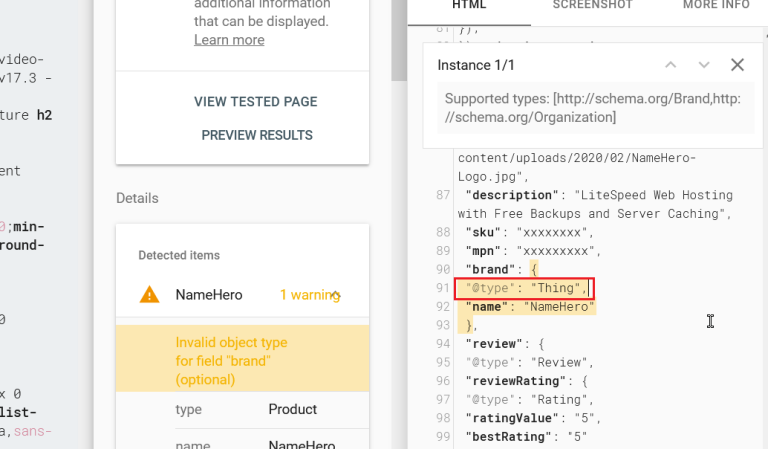The image size is (768, 449).
Task: Go to previous instance with up chevron
Action: pyautogui.click(x=671, y=65)
